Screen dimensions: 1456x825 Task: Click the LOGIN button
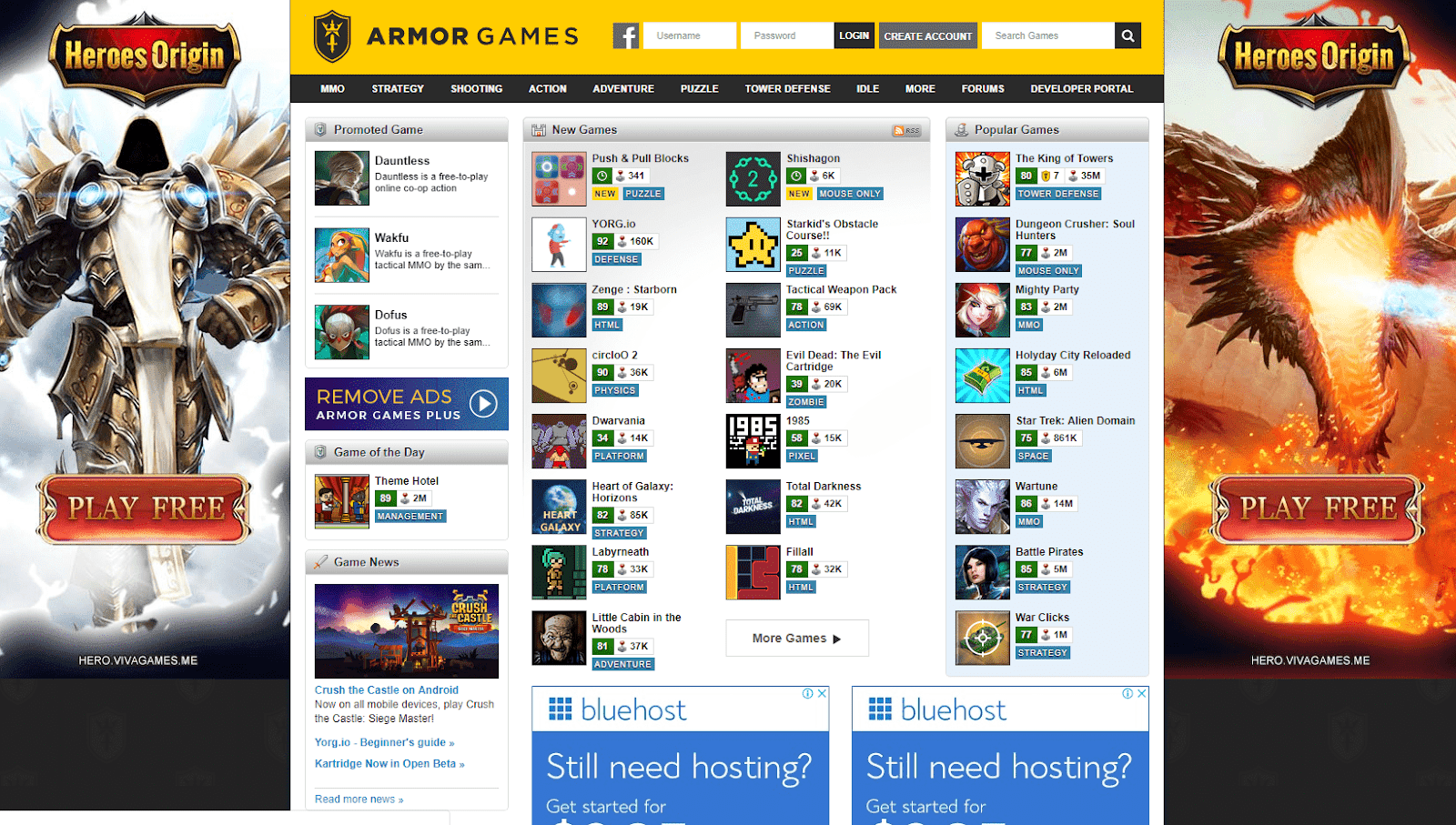(854, 35)
